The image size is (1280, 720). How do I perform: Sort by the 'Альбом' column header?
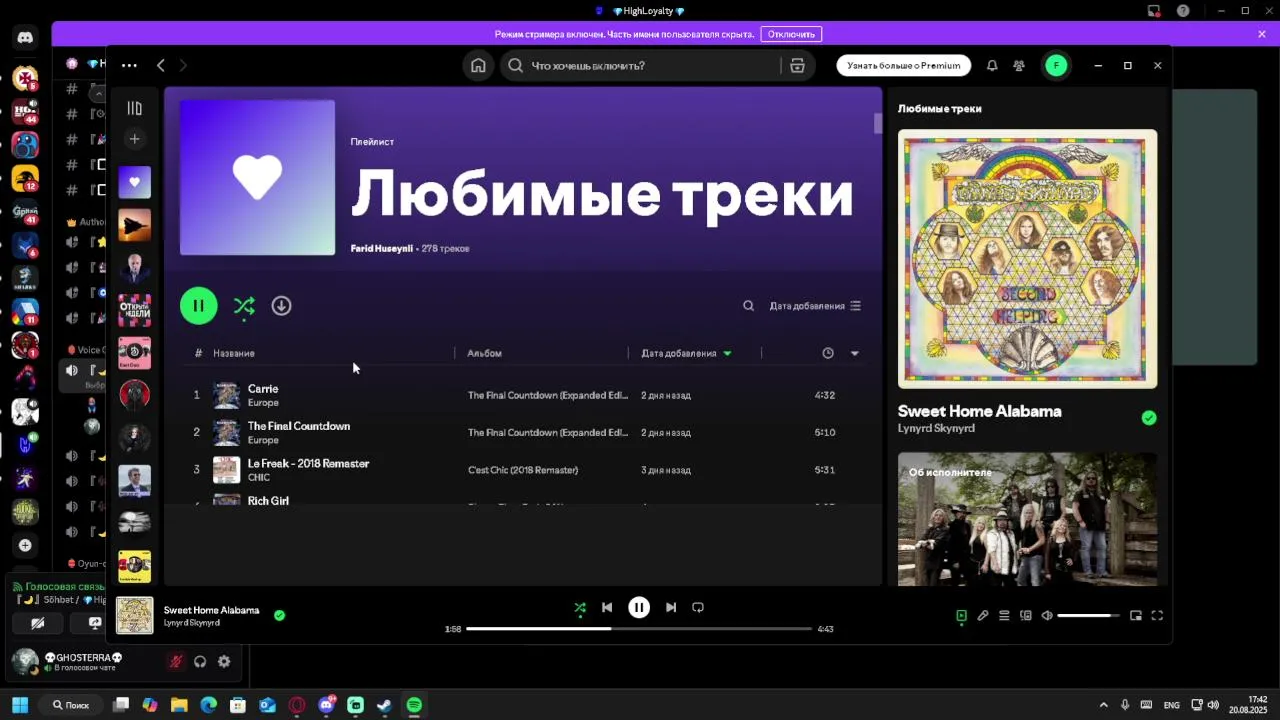pos(484,353)
